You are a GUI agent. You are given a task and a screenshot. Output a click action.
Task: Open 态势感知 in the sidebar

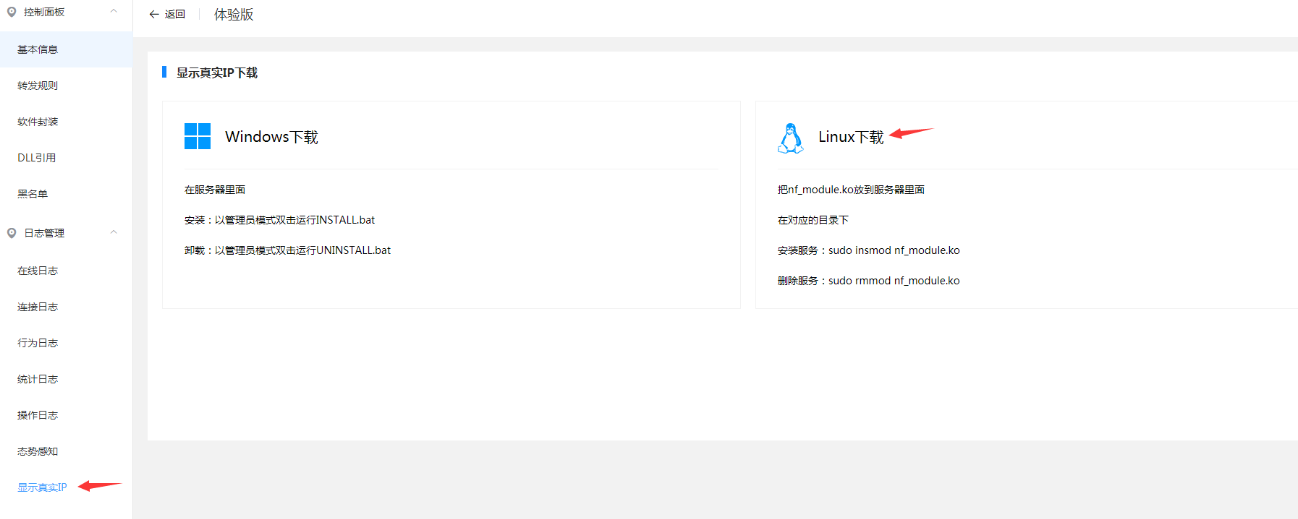point(66,451)
